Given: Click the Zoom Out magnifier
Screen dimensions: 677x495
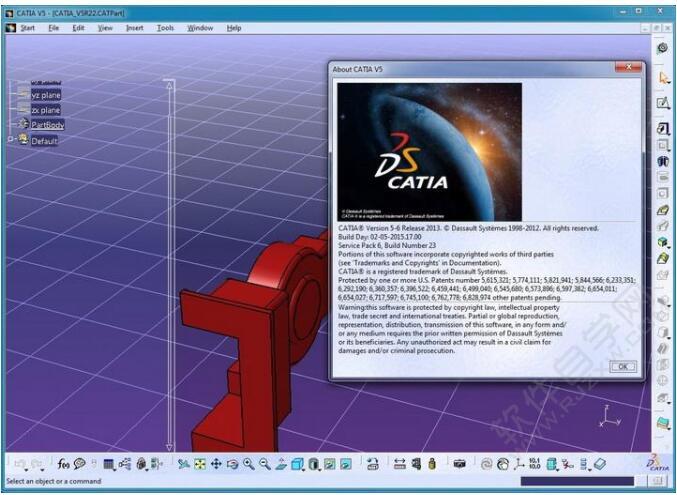Looking at the screenshot, I should (265, 464).
